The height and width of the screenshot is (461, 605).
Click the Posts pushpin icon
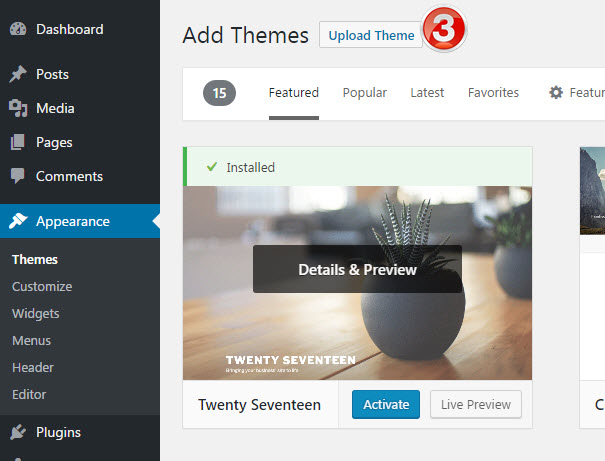click(x=18, y=74)
